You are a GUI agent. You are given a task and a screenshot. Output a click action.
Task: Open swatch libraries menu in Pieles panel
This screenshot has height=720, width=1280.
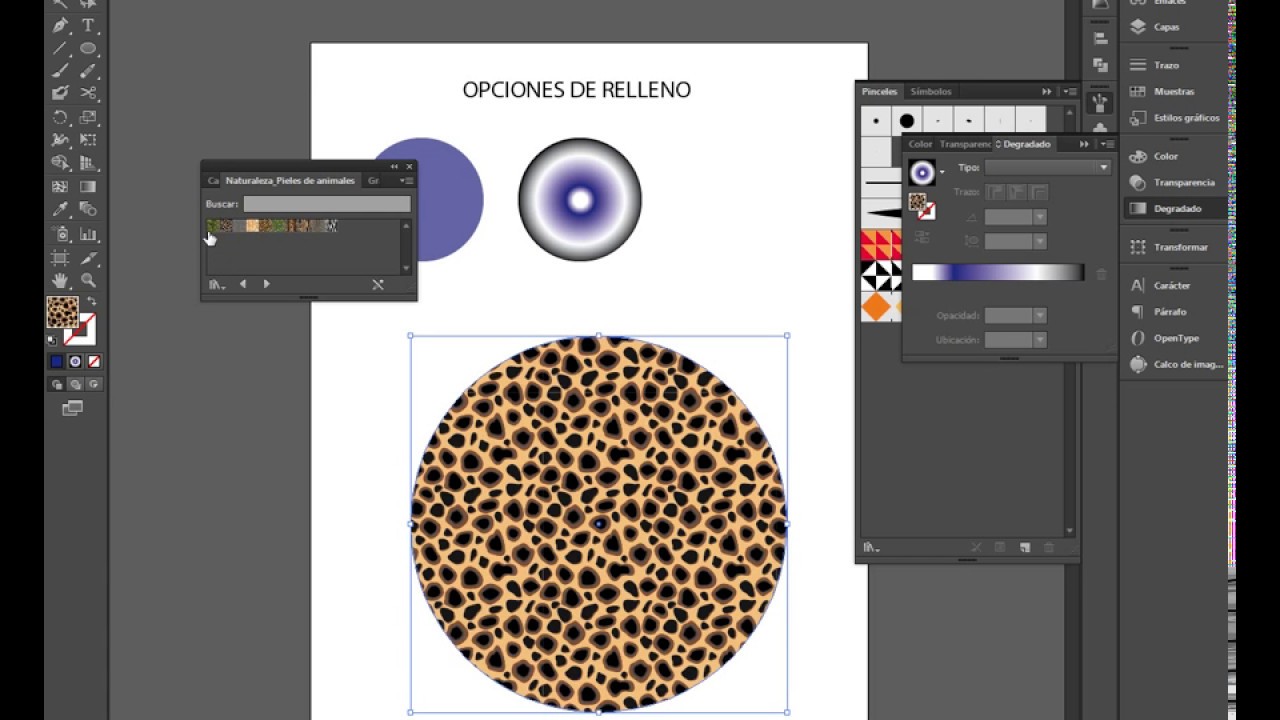pyautogui.click(x=216, y=285)
